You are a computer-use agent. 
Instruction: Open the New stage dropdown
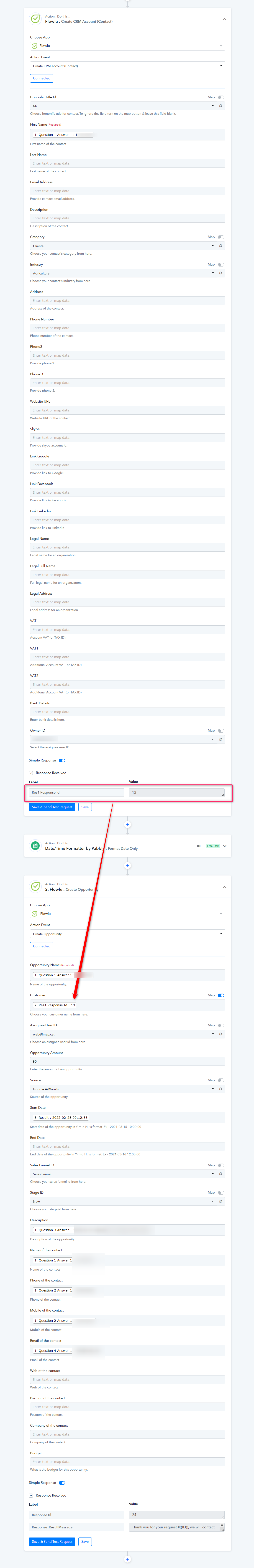123,1202
